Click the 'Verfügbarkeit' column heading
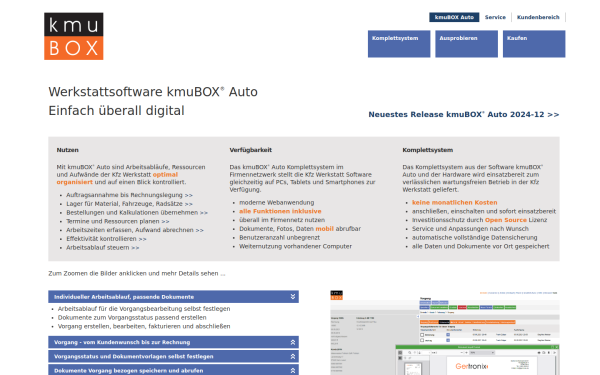Screen dimensions: 600x375 251,150
